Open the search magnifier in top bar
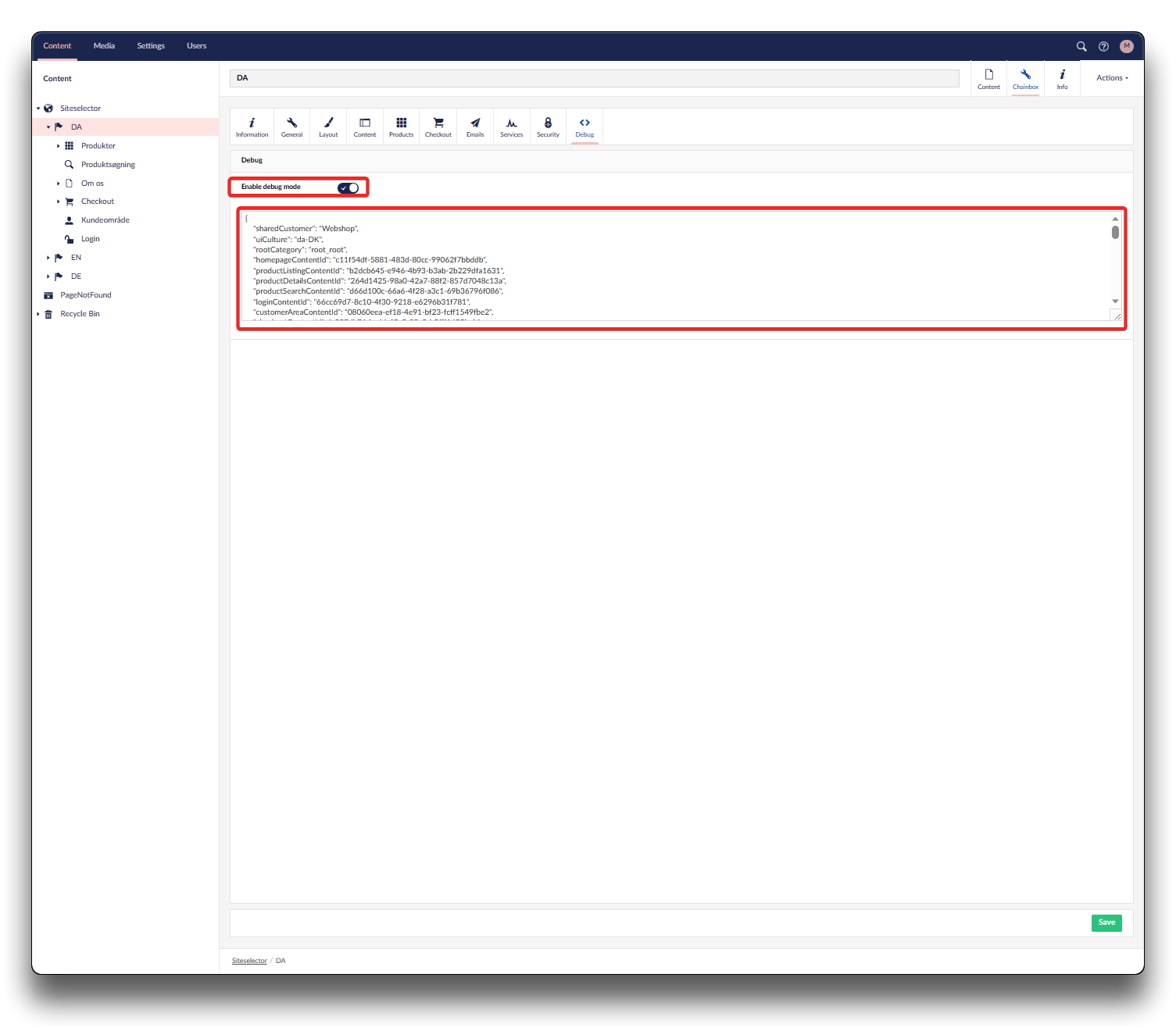 coord(1081,47)
